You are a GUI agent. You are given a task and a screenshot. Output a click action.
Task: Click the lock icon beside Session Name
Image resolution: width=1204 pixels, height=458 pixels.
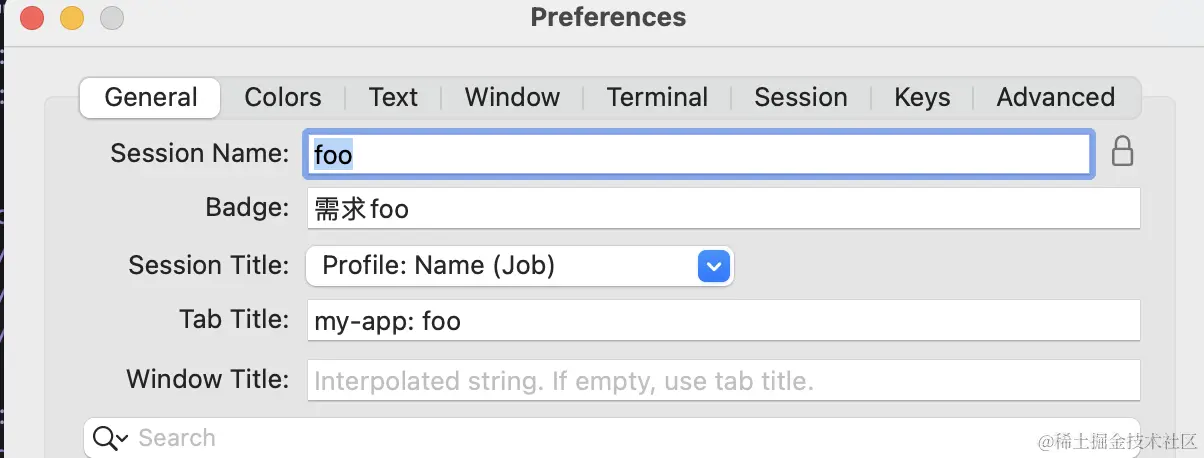[1123, 153]
